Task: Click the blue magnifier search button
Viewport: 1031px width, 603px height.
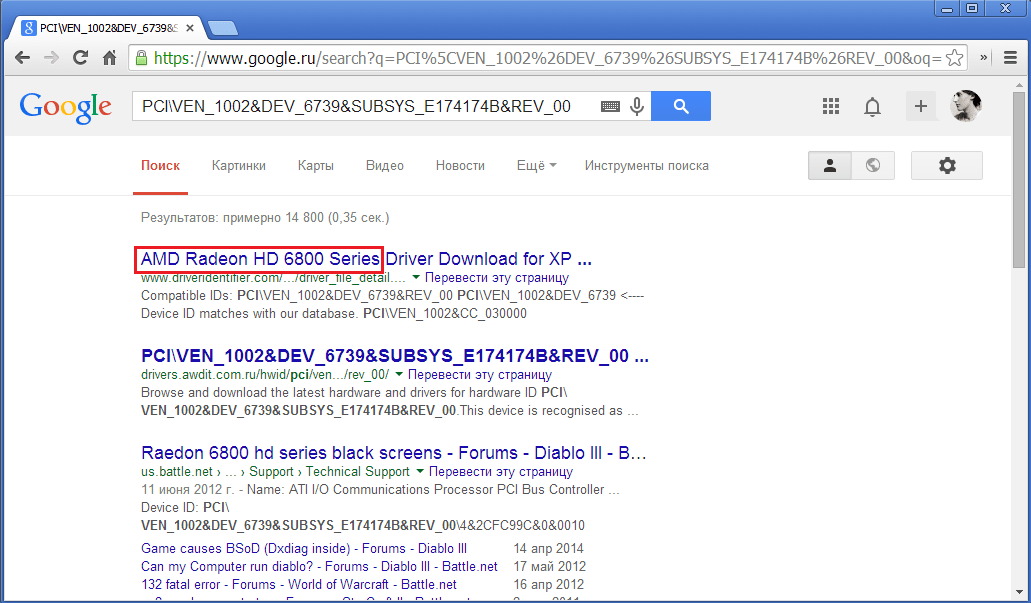Action: [x=681, y=106]
